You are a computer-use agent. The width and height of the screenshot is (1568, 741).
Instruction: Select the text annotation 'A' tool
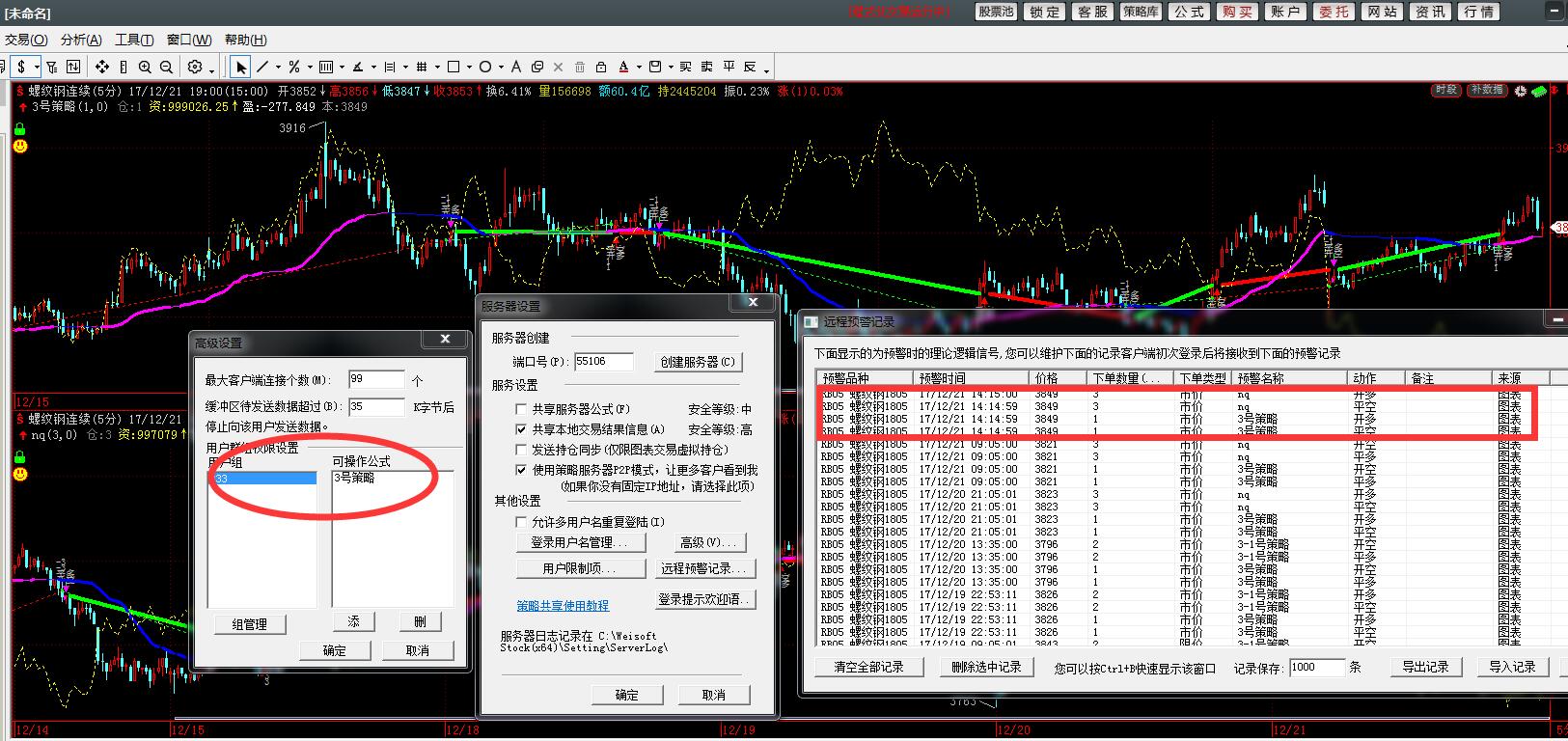pyautogui.click(x=516, y=67)
